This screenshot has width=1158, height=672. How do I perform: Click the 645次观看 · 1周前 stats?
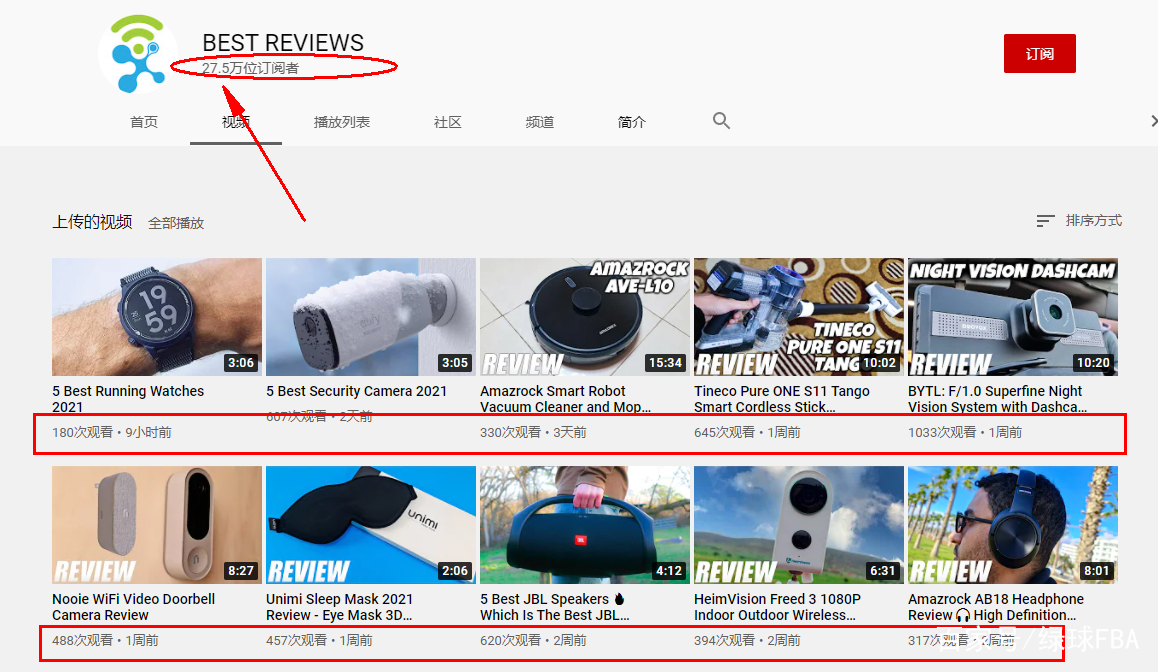[x=747, y=432]
